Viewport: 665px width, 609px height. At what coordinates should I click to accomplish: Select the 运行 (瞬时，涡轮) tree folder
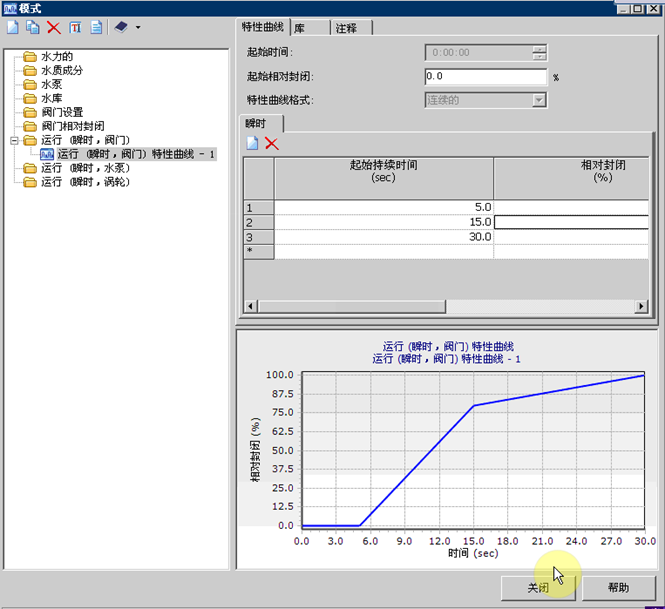tap(85, 183)
